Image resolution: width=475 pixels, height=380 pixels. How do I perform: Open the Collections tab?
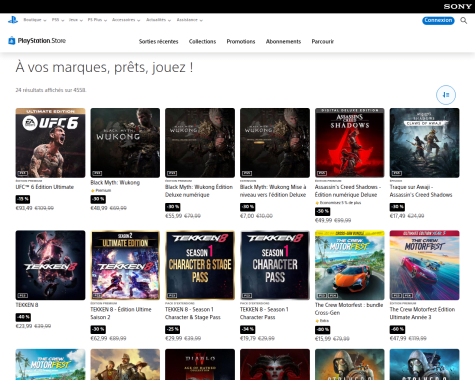point(202,42)
